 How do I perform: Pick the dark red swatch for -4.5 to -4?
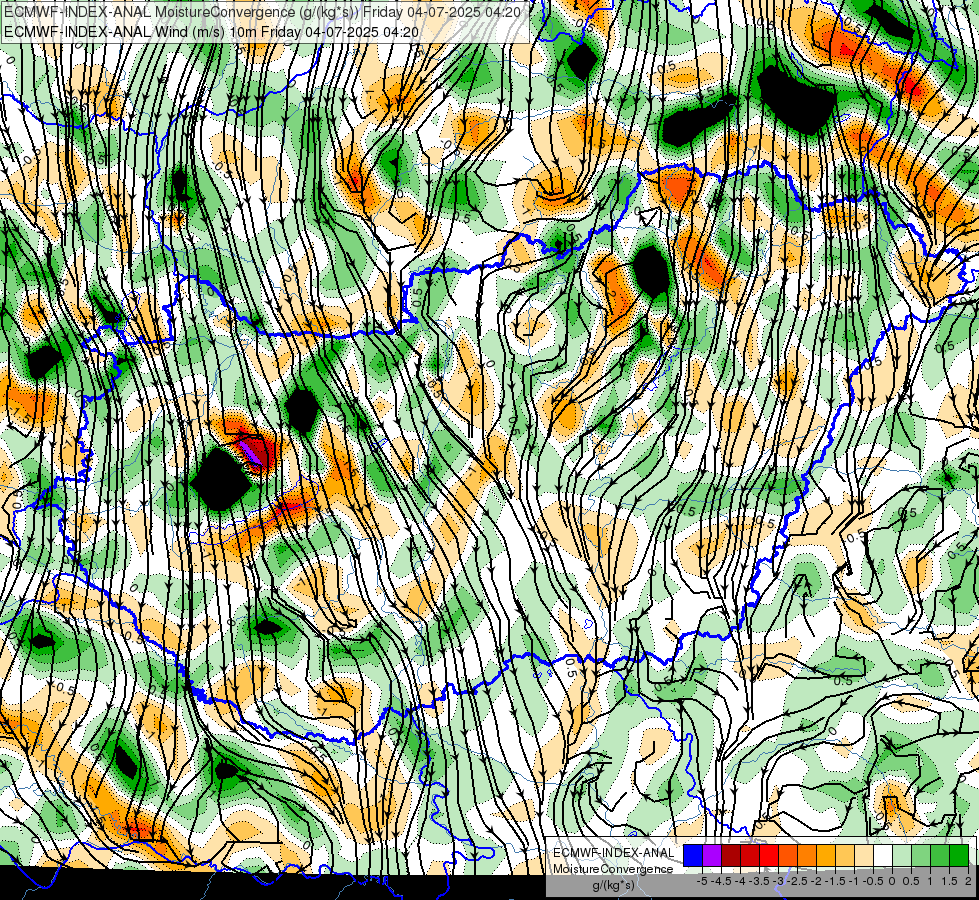pos(731,856)
